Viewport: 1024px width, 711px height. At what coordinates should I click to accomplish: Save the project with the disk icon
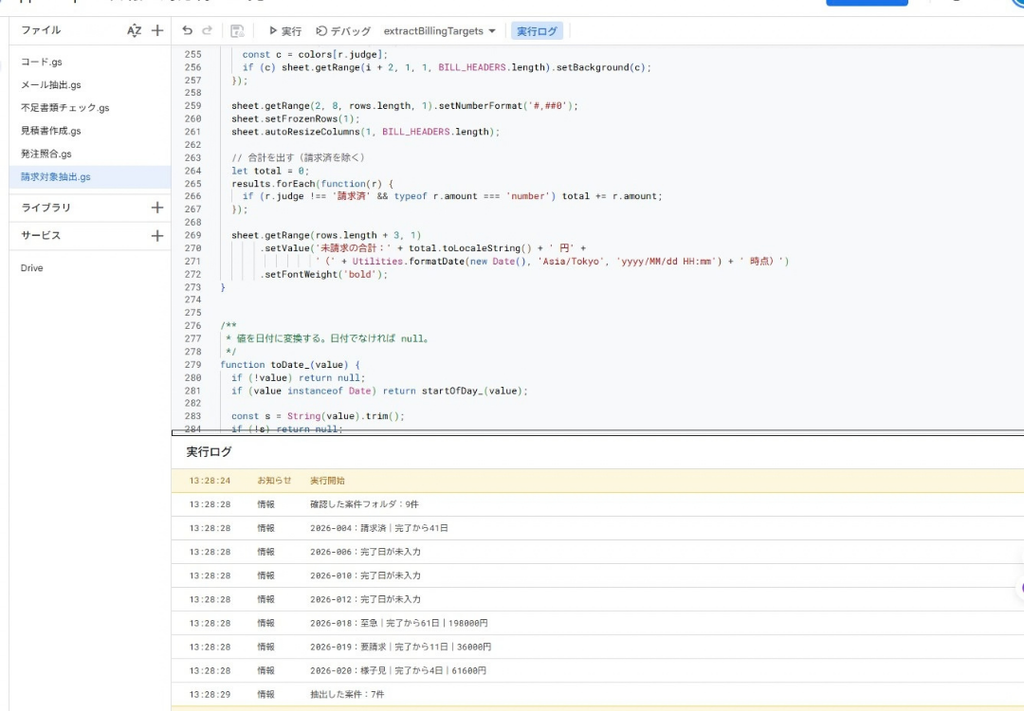[237, 31]
